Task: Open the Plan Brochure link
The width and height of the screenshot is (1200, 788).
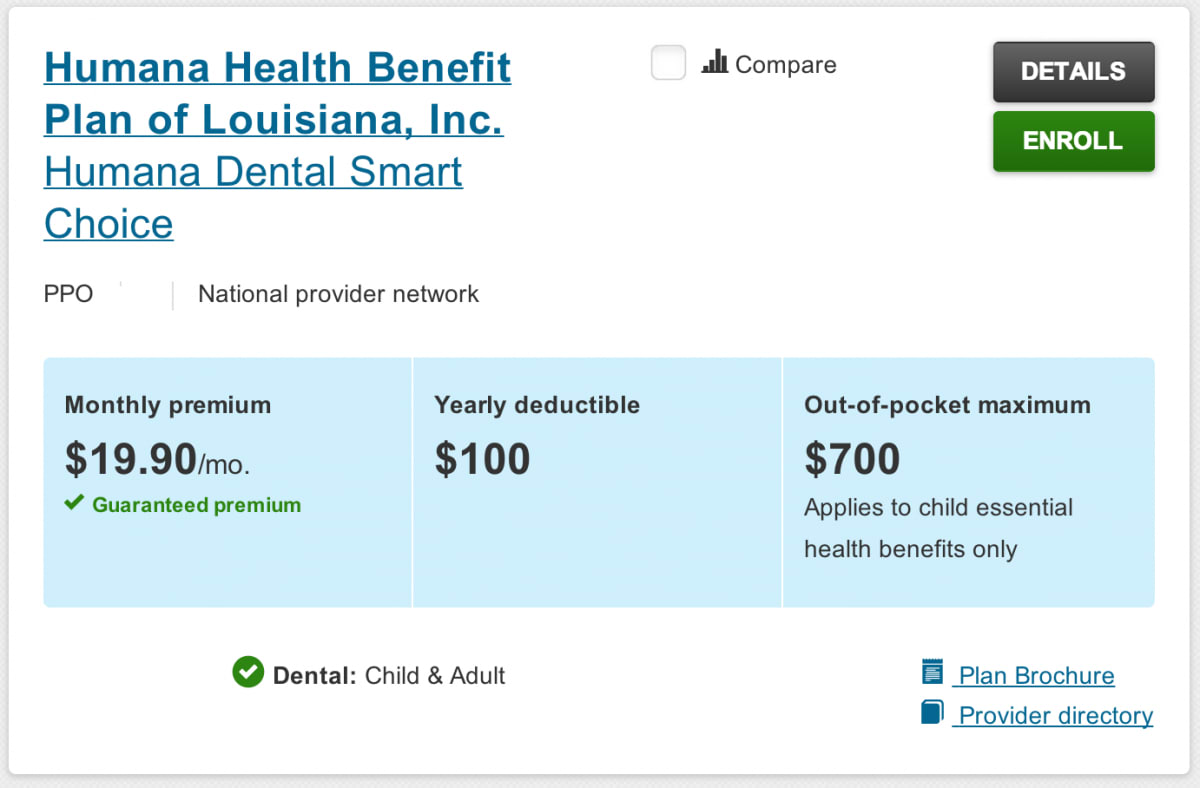Action: point(1034,676)
